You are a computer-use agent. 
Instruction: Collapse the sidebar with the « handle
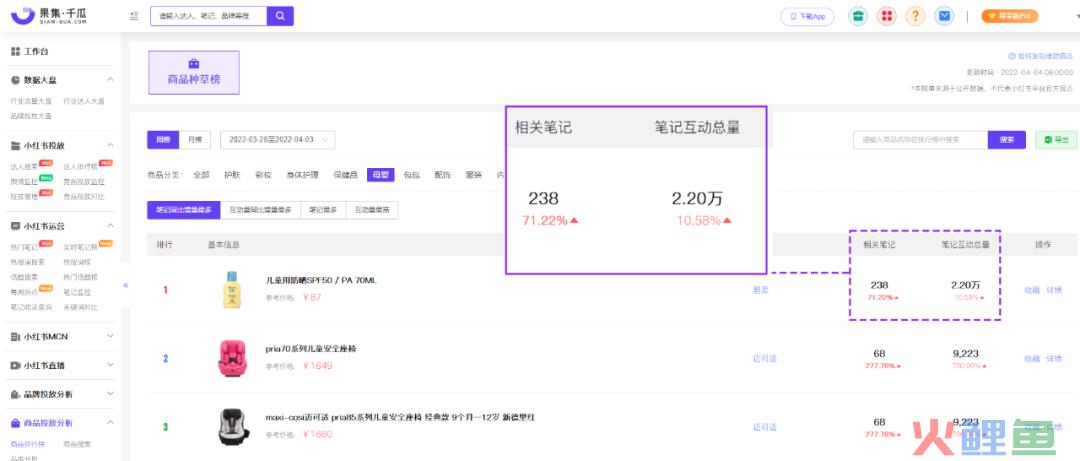(x=125, y=285)
